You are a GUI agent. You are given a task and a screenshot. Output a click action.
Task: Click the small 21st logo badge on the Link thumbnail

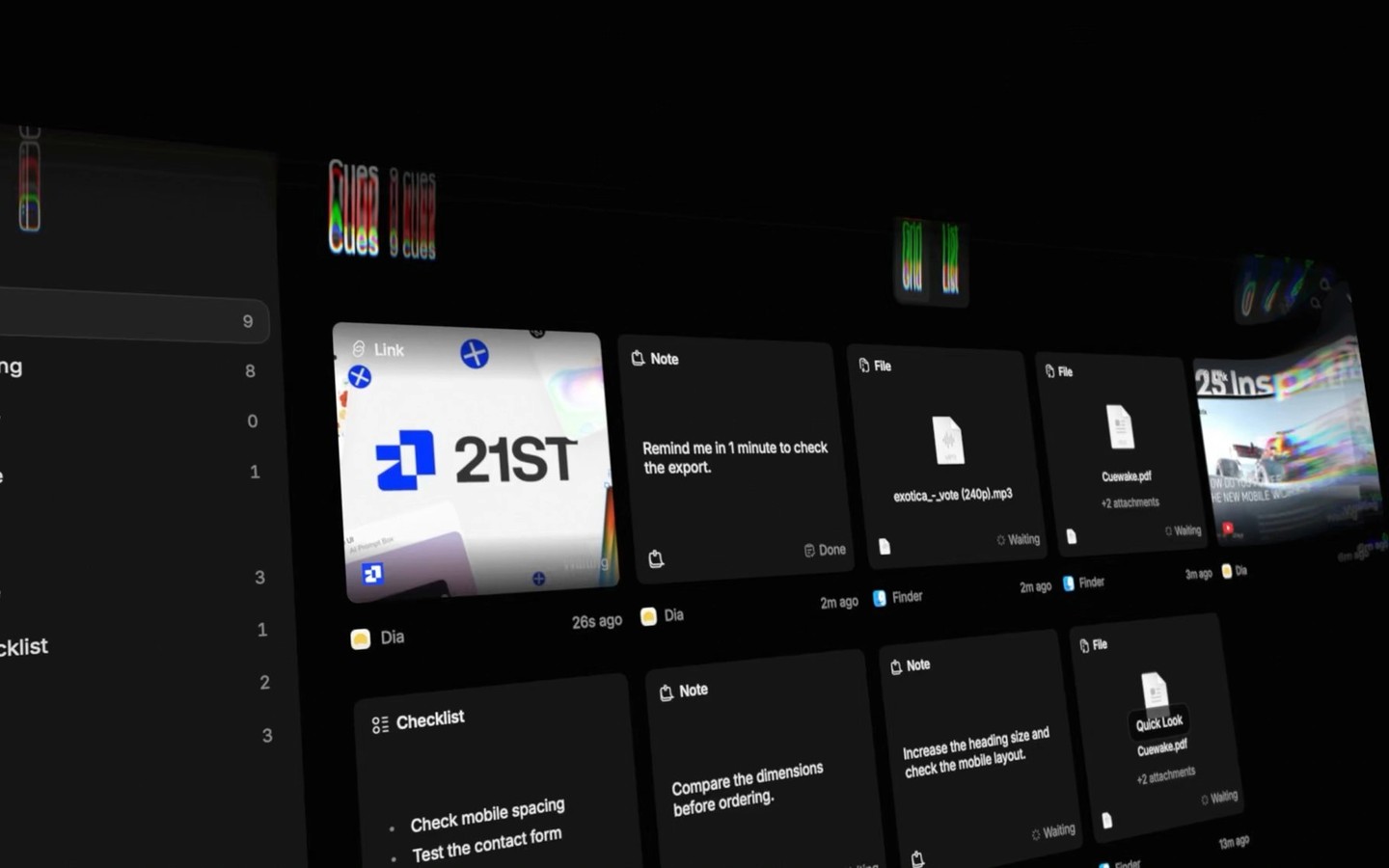click(x=372, y=574)
